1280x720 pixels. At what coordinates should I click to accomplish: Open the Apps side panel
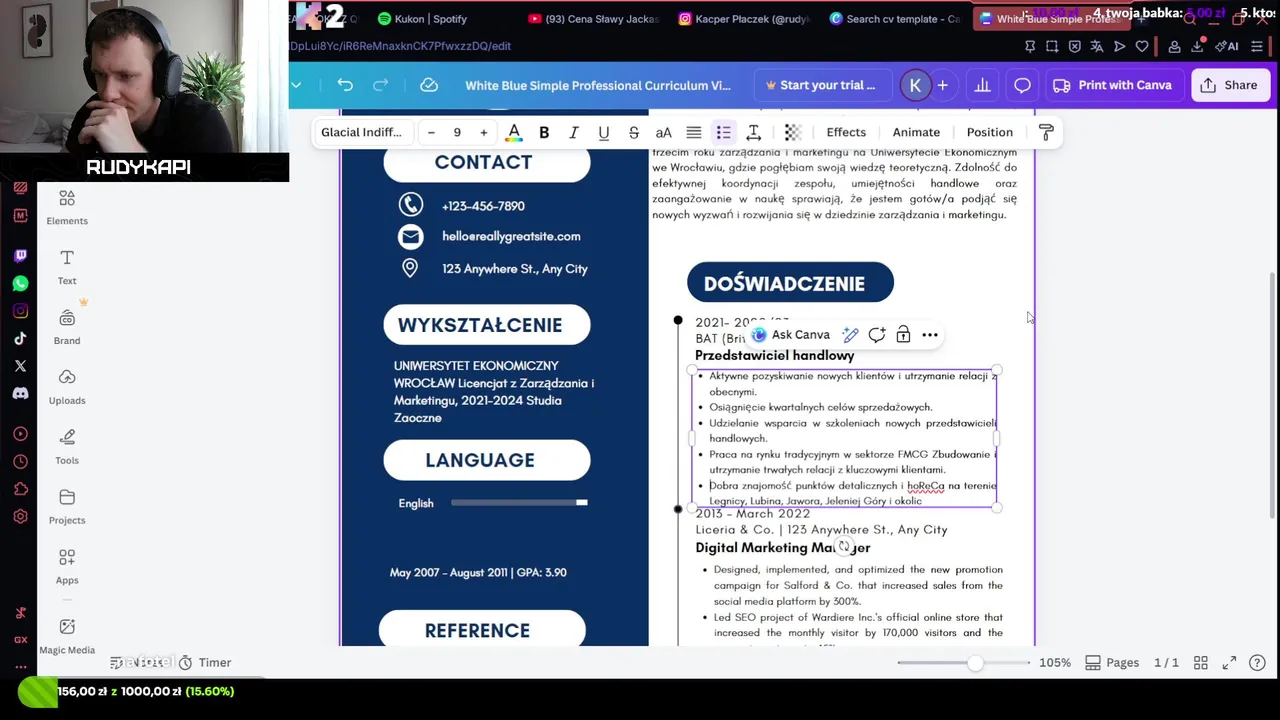[67, 567]
